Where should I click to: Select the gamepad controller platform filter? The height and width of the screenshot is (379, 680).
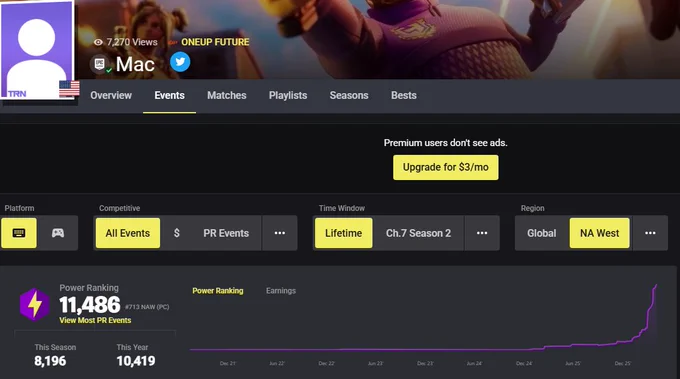[58, 233]
